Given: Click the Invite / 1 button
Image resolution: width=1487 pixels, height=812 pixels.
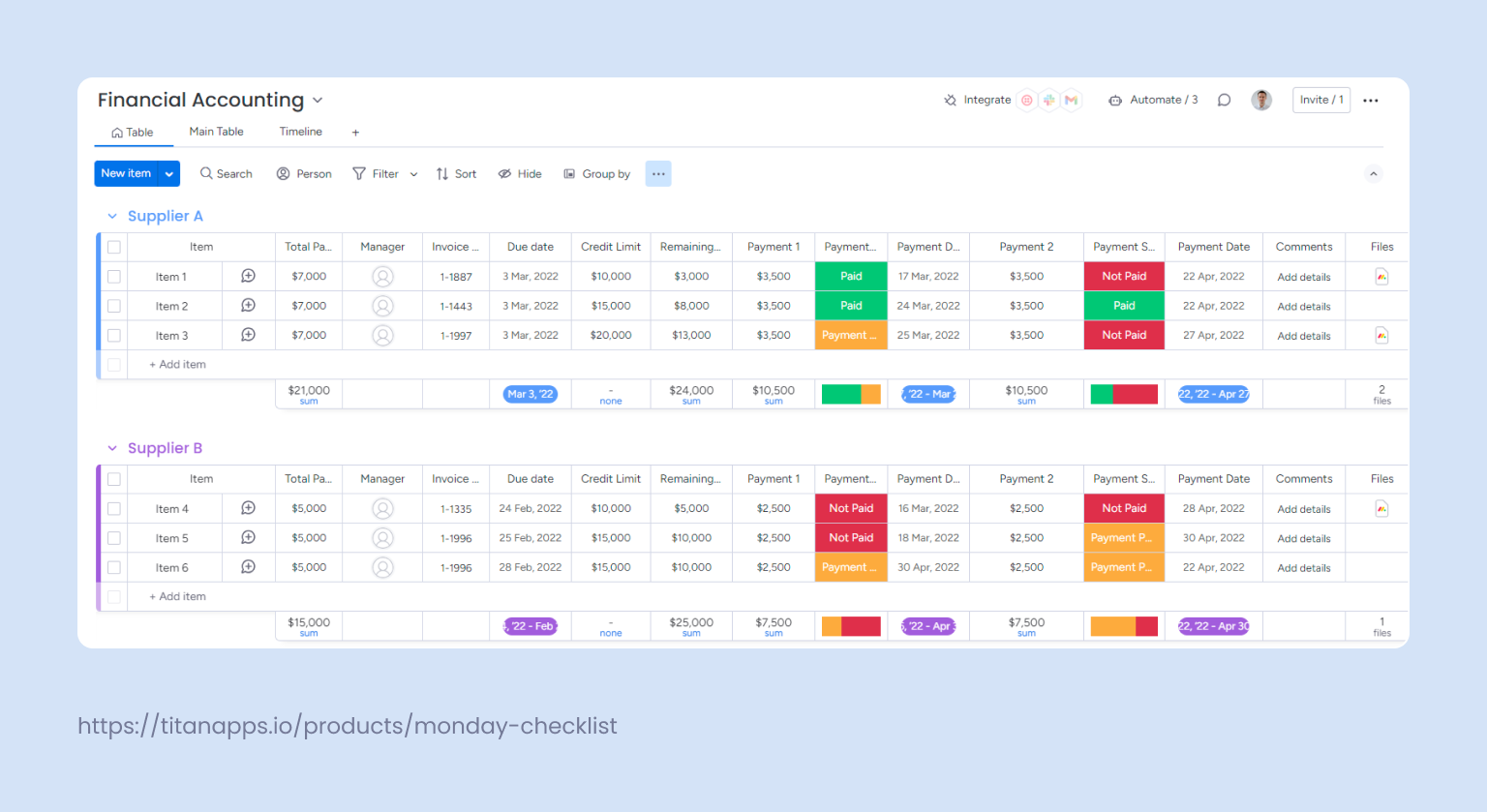Looking at the screenshot, I should tap(1320, 100).
